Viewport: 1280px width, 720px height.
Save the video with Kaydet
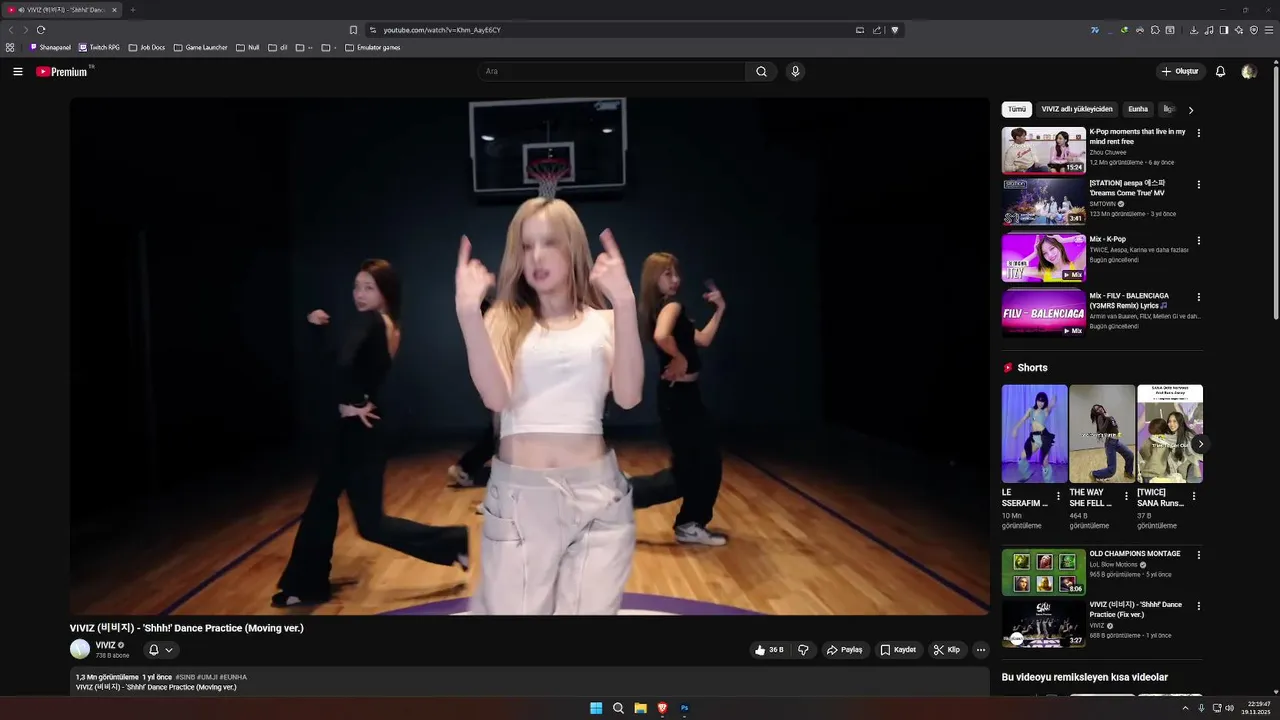coord(898,650)
